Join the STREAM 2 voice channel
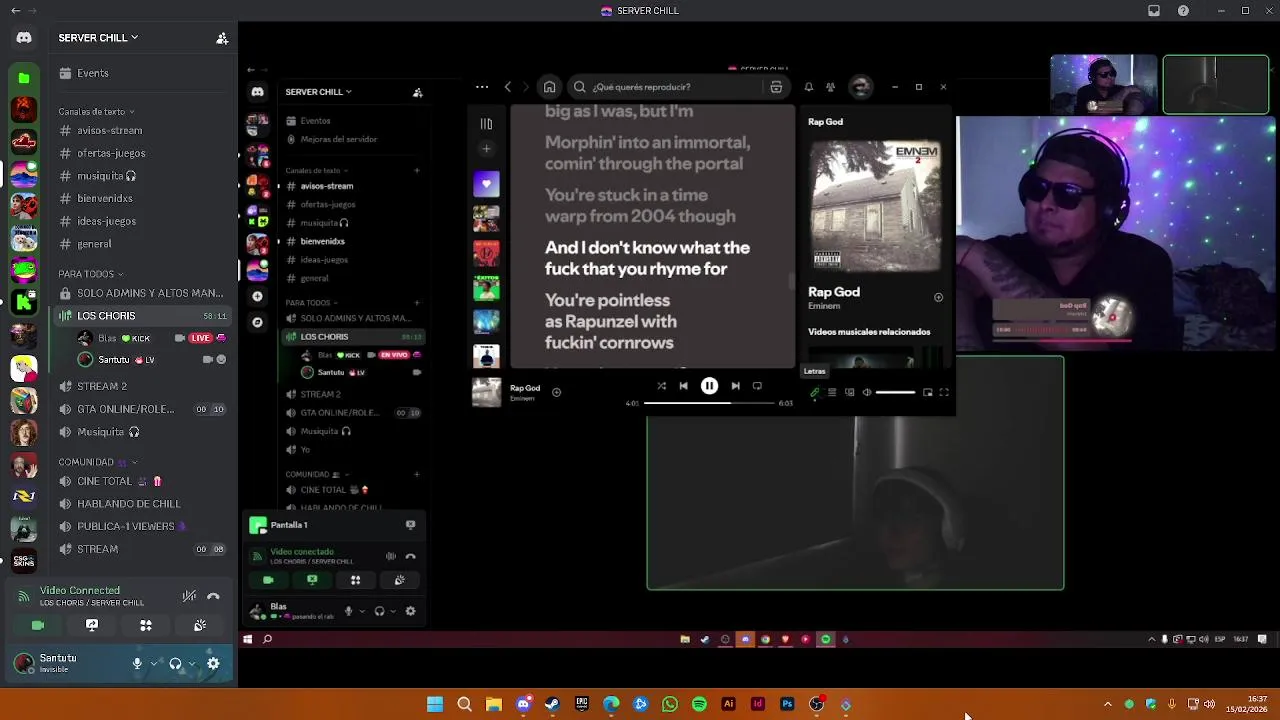The image size is (1280, 720). coord(140,386)
